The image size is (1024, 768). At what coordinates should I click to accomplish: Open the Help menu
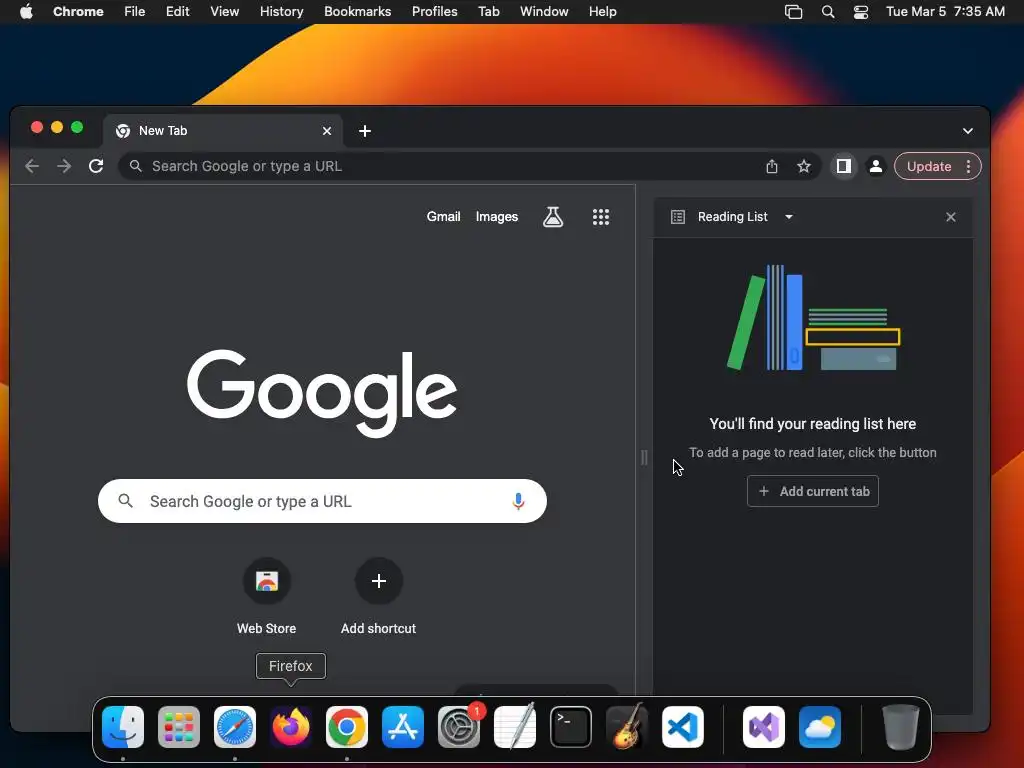[x=603, y=12]
